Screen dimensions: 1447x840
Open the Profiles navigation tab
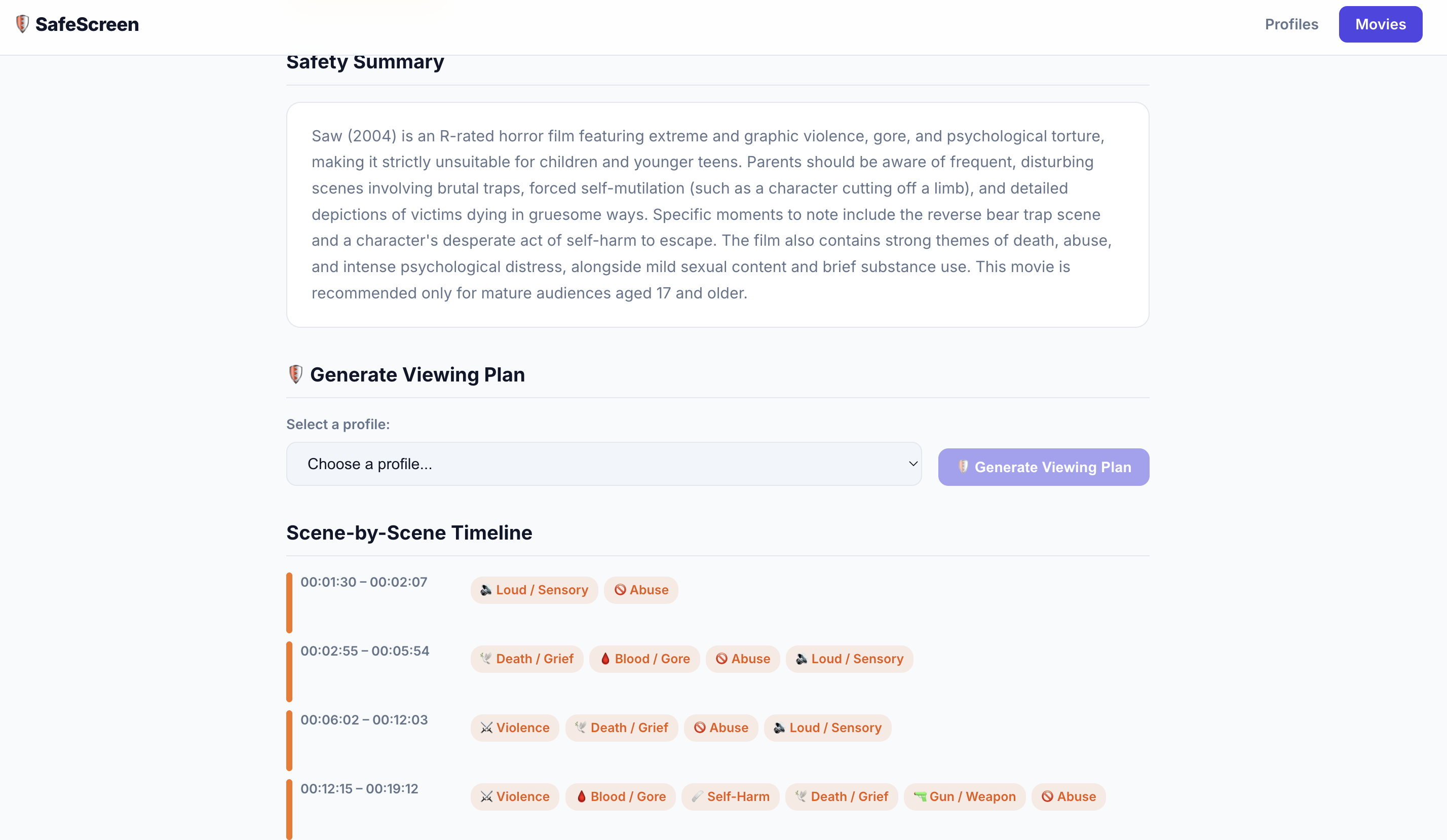[x=1291, y=24]
